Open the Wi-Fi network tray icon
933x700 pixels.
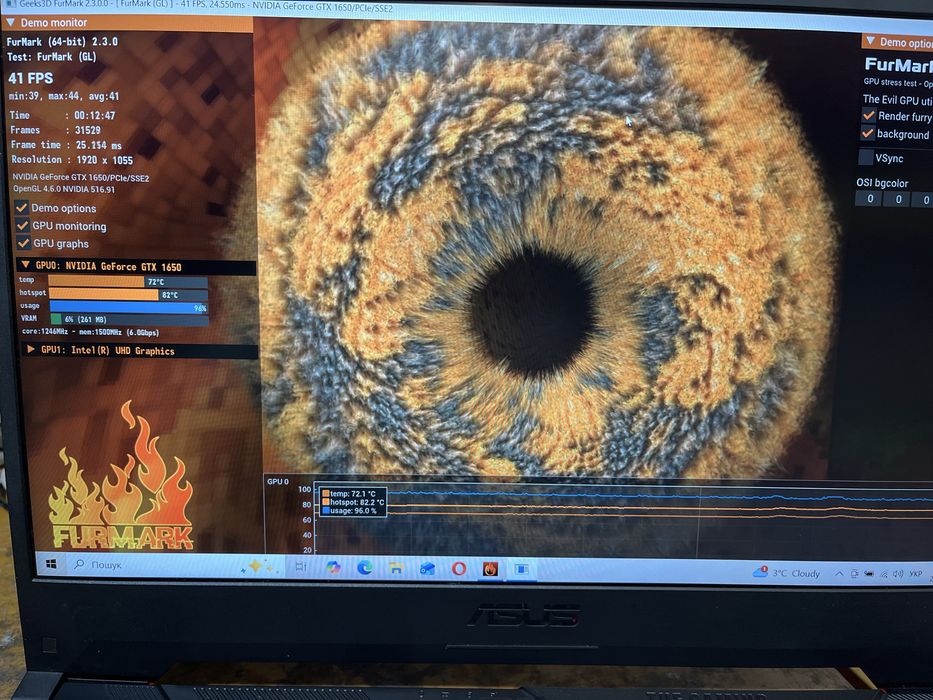(884, 574)
